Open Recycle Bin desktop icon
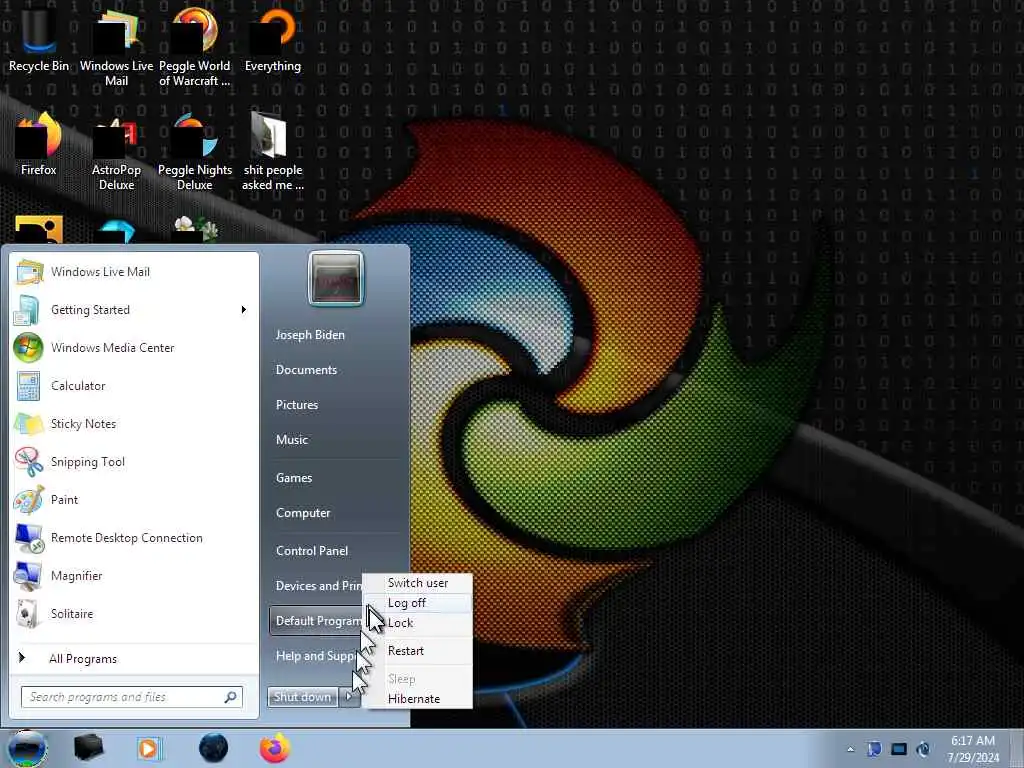 click(39, 39)
